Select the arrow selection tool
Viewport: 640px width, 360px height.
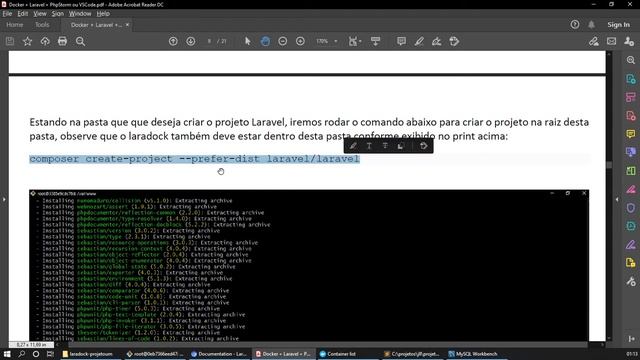click(x=248, y=41)
